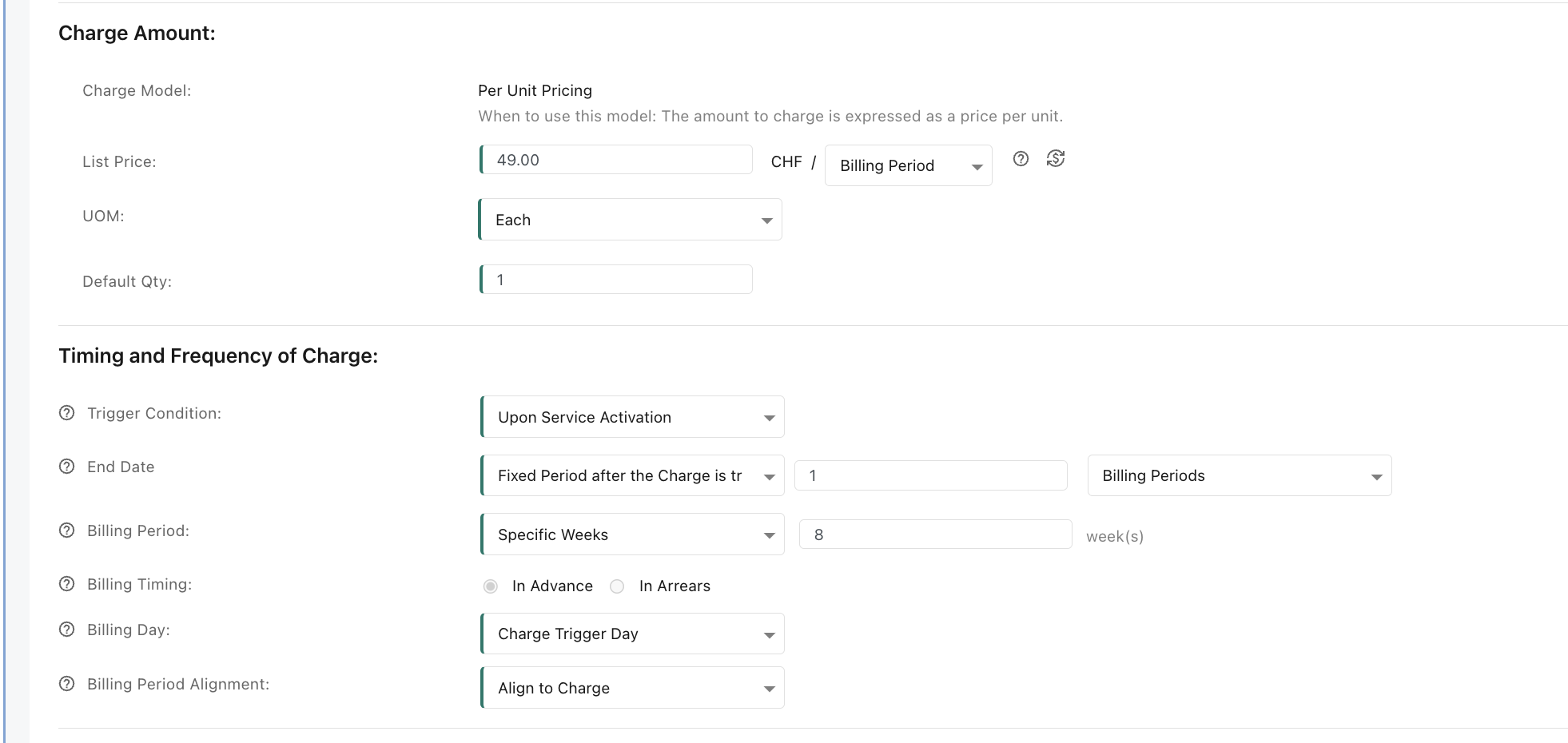Expand the Align to Charge dropdown
Screen dimensions: 1568x743
(x=632, y=688)
